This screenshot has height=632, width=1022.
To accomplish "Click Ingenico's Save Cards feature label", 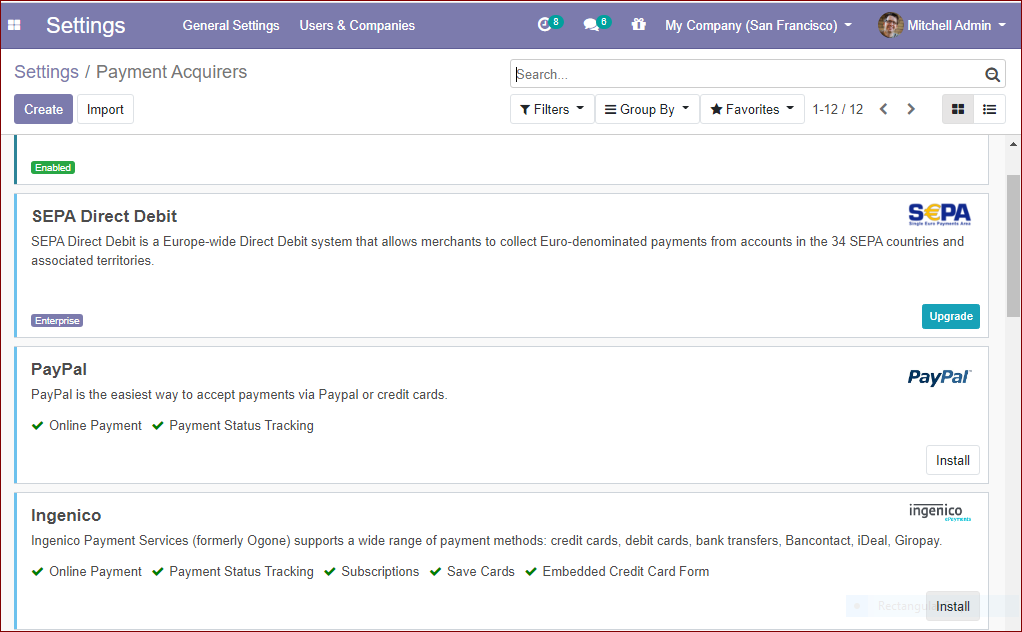I will (x=480, y=571).
